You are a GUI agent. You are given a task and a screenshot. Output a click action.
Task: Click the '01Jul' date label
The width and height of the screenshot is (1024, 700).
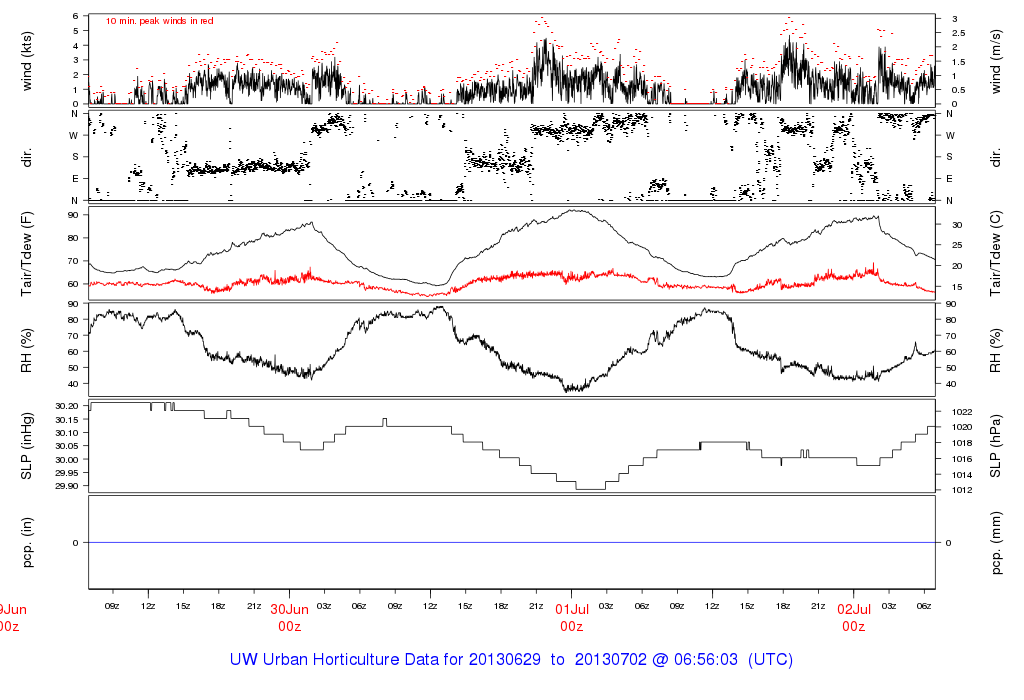coord(571,609)
